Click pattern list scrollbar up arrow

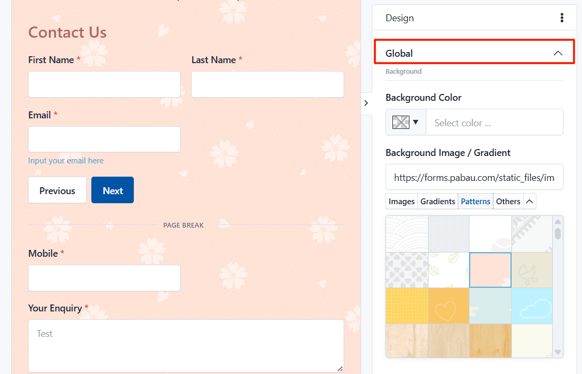[x=558, y=222]
